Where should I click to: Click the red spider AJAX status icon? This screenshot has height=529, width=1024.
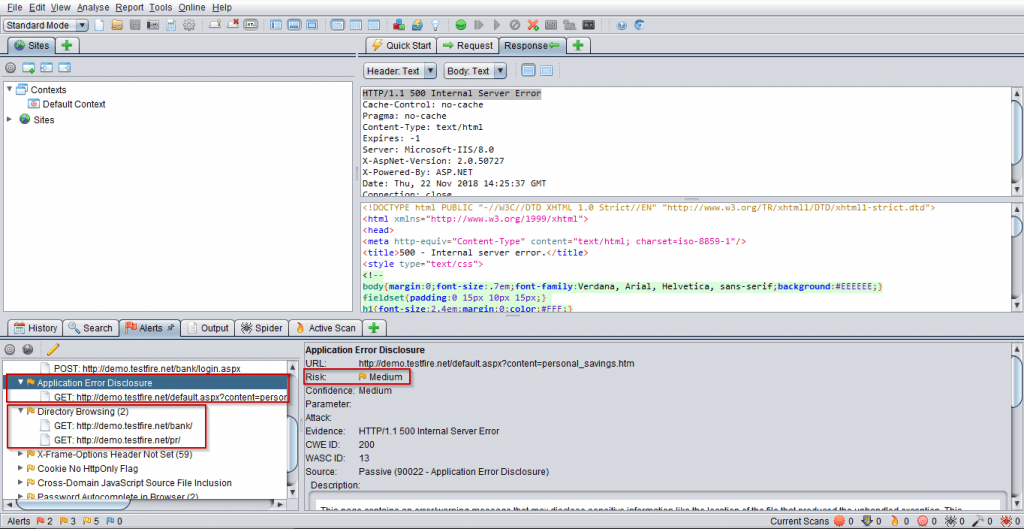[1006, 521]
